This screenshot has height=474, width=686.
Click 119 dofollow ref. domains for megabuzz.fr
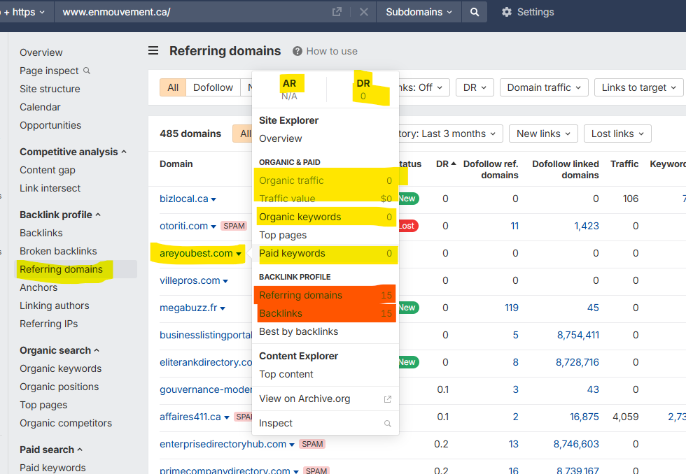coord(511,308)
